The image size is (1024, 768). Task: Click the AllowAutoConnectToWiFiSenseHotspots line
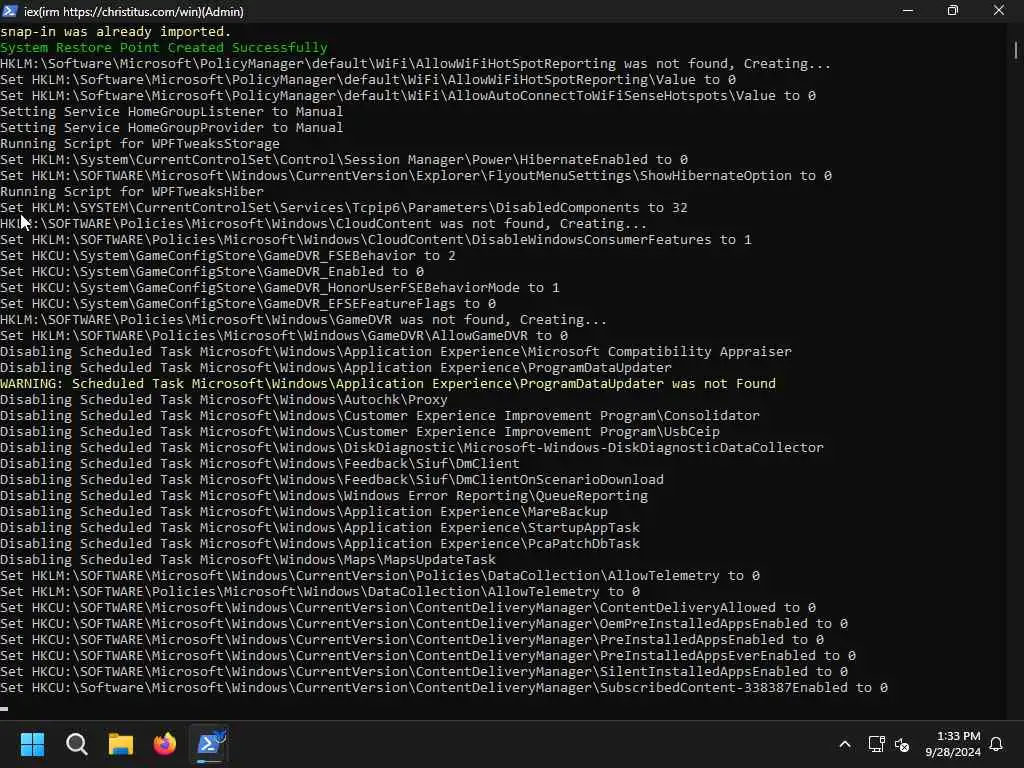408,95
